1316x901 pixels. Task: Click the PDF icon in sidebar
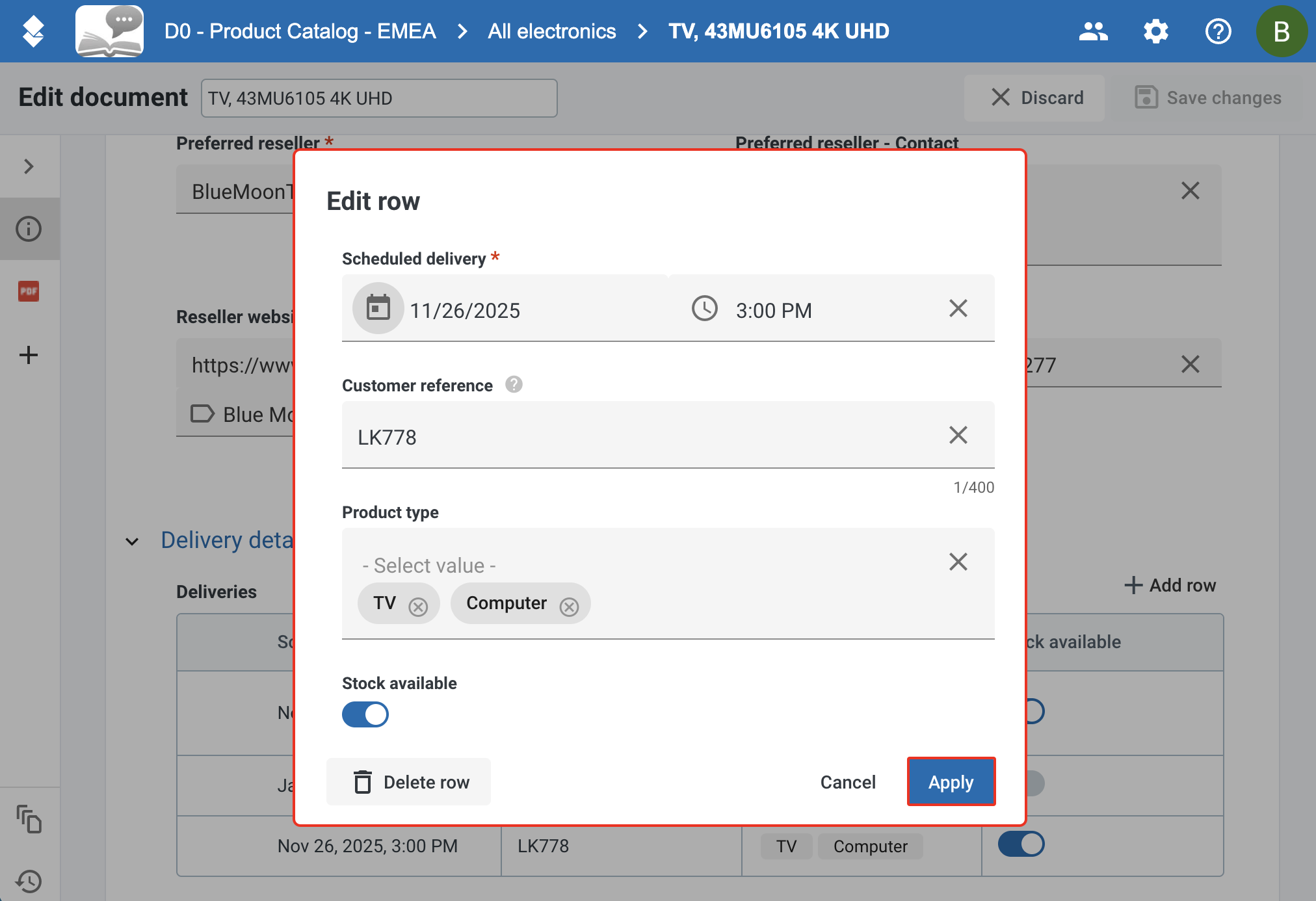pos(29,291)
